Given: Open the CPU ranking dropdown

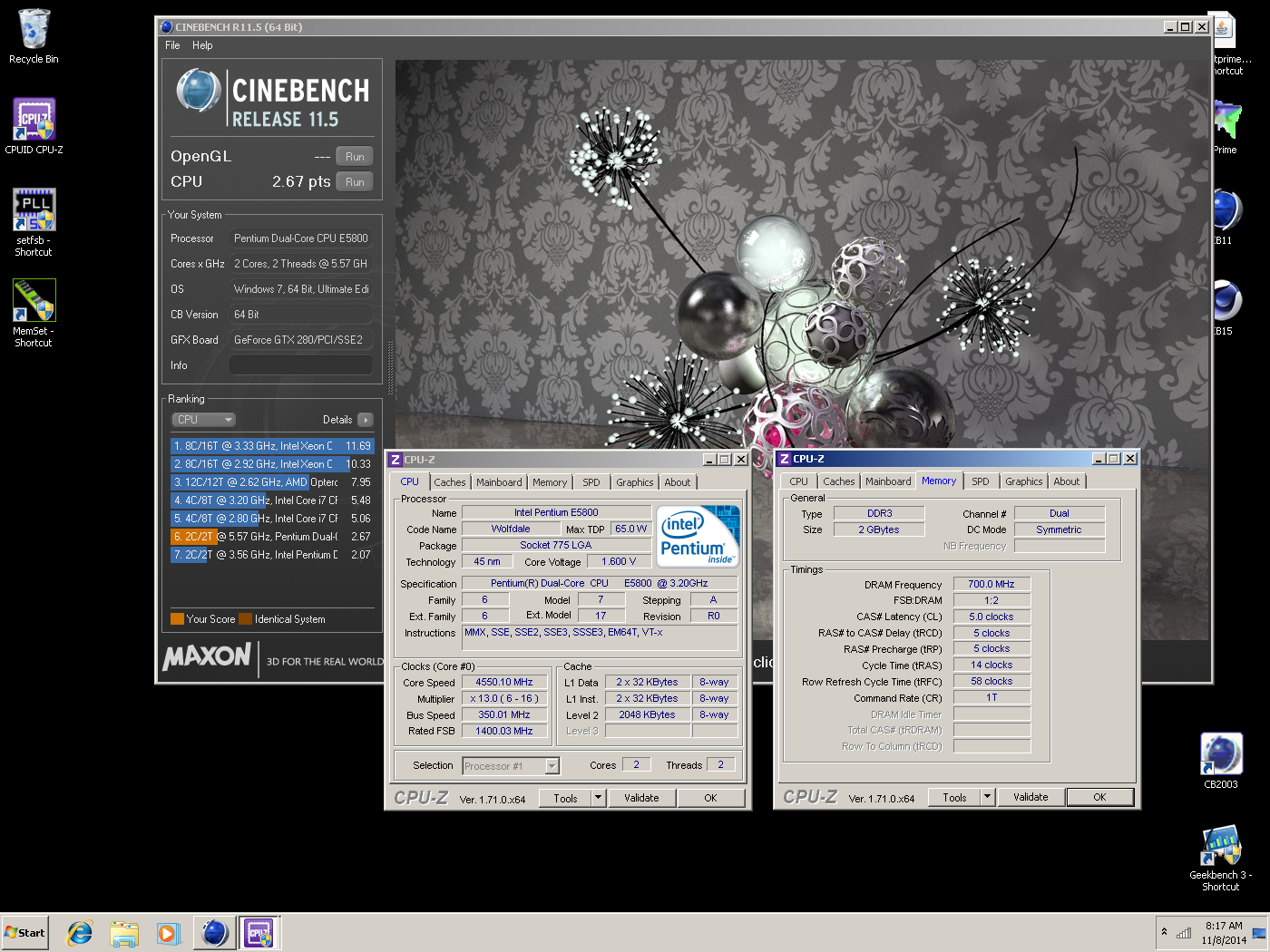Looking at the screenshot, I should tap(204, 420).
